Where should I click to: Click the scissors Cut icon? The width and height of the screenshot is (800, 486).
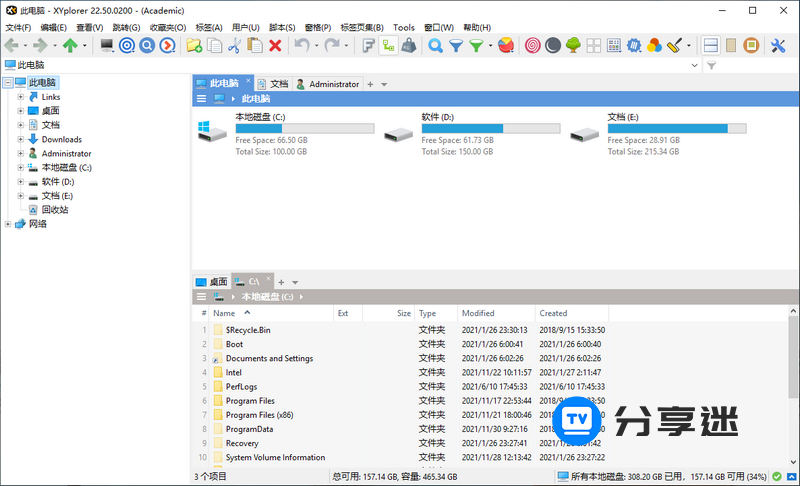(x=234, y=45)
